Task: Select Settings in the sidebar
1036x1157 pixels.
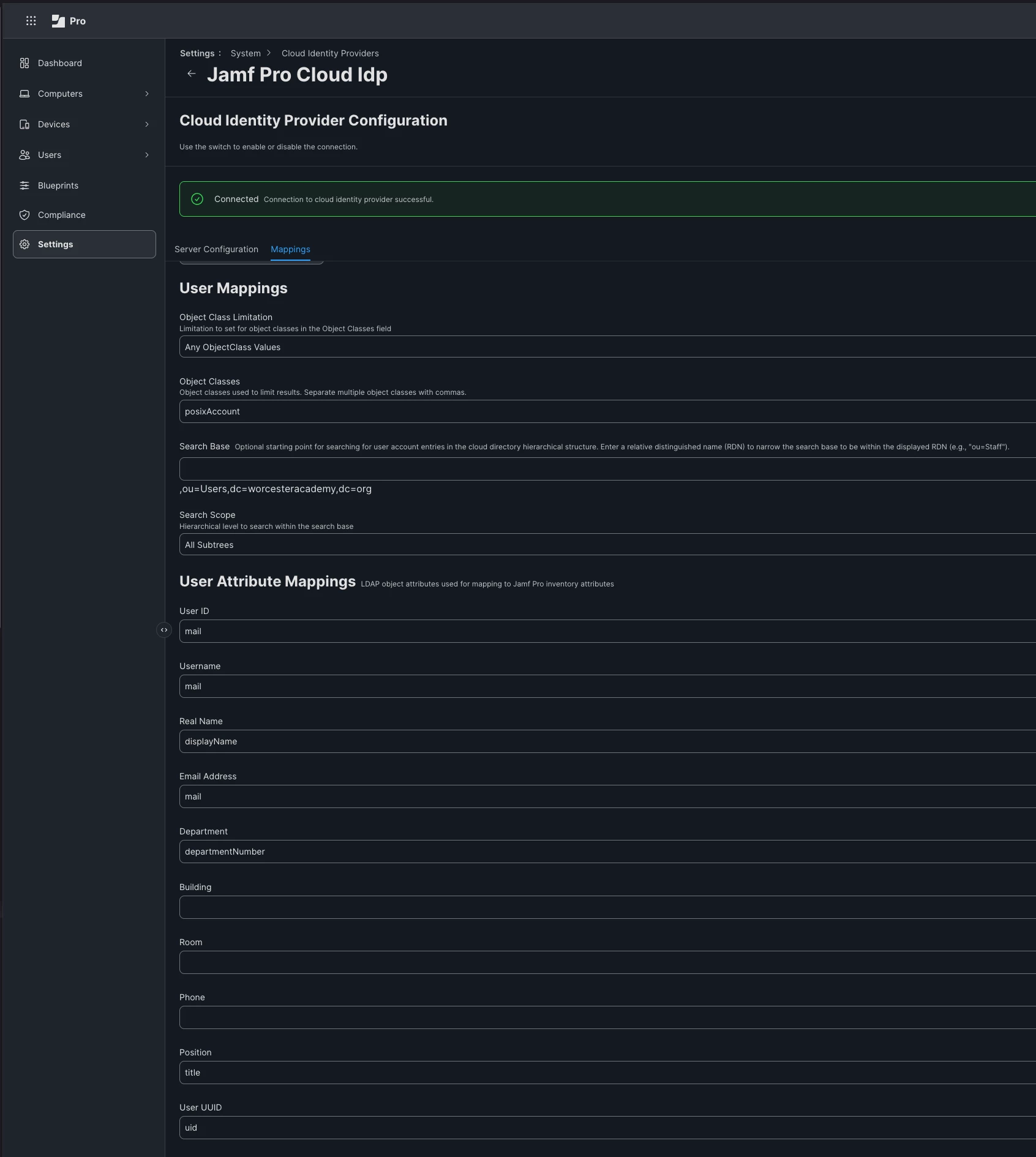Action: point(84,244)
